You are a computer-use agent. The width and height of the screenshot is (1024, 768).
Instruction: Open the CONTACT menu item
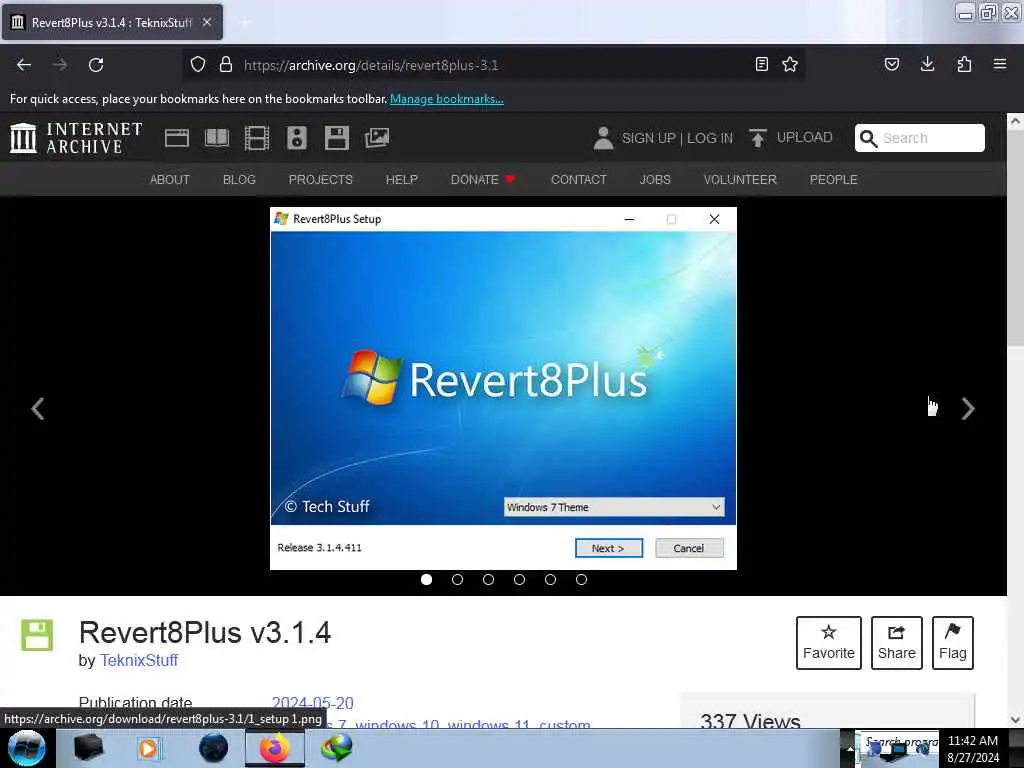[x=579, y=180]
